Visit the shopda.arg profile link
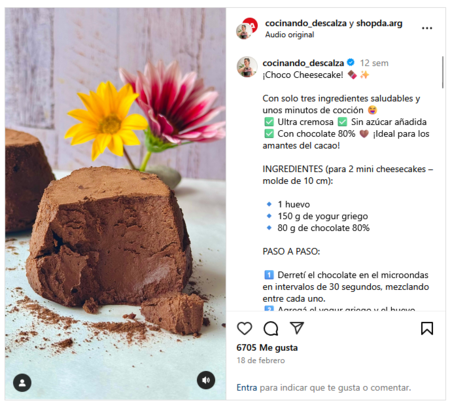 tap(379, 23)
